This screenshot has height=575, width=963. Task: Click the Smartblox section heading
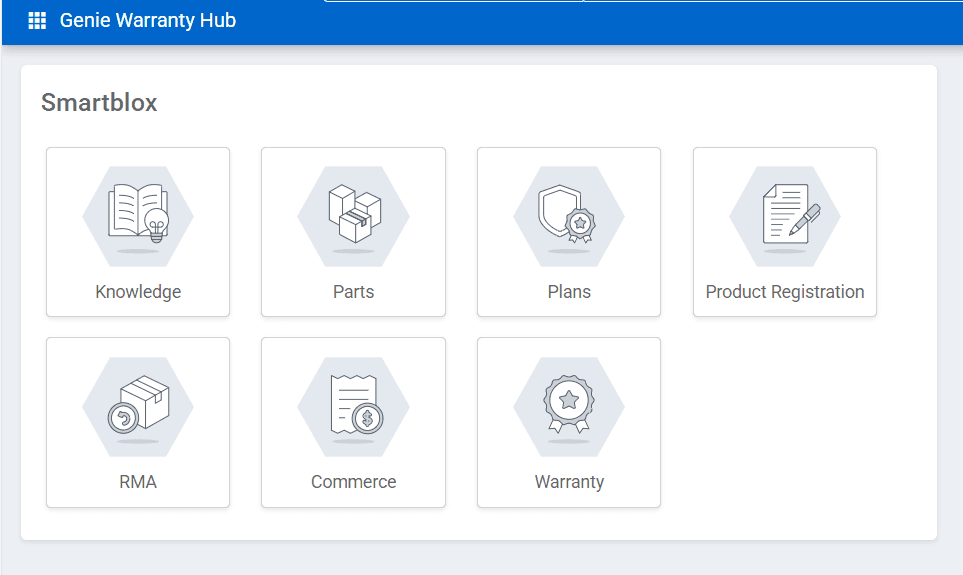coord(99,102)
